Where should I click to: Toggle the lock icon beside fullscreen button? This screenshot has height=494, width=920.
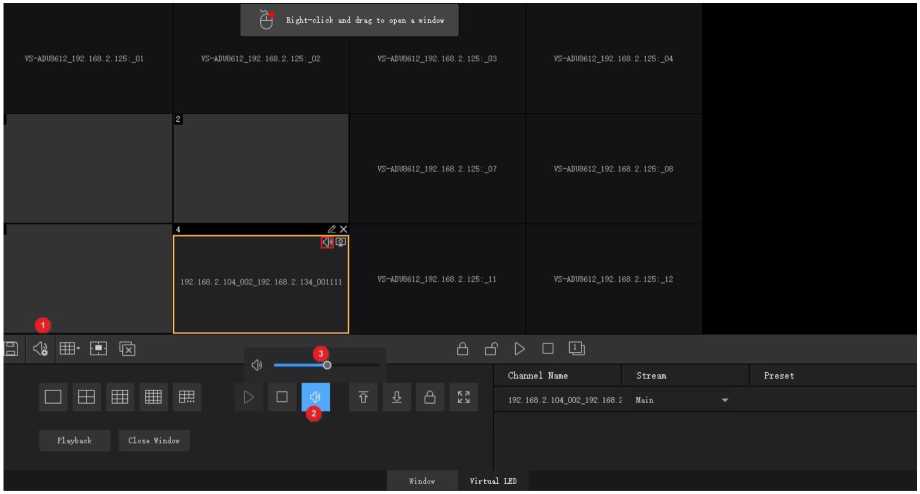(x=430, y=397)
